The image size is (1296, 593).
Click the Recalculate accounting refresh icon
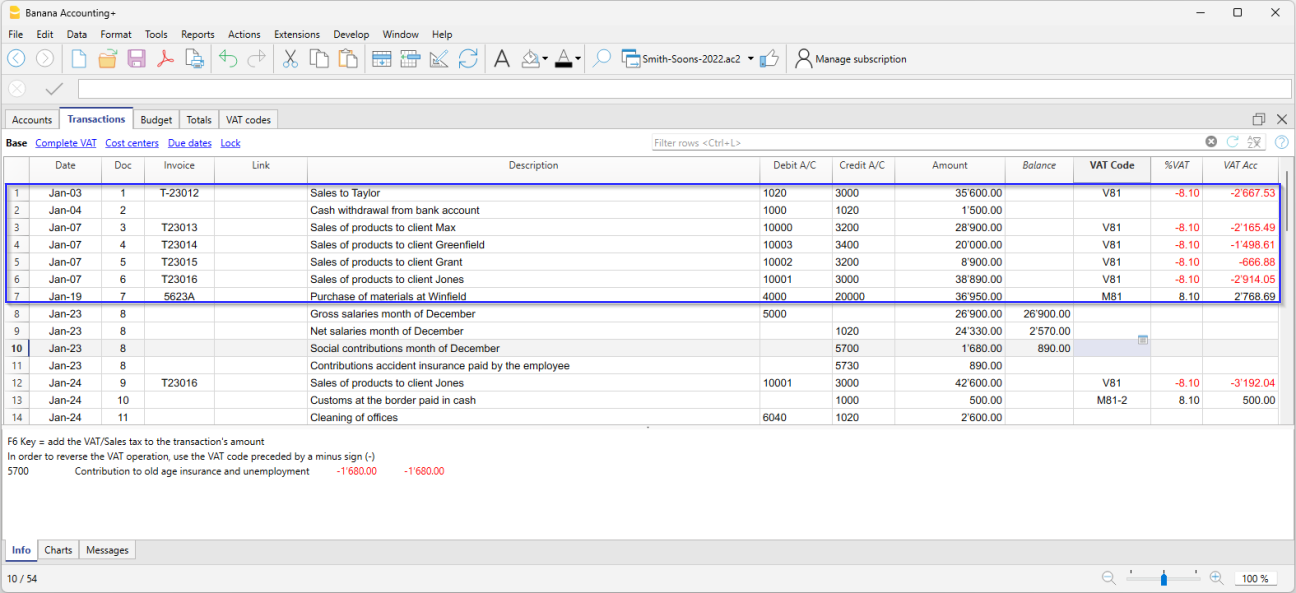point(468,59)
